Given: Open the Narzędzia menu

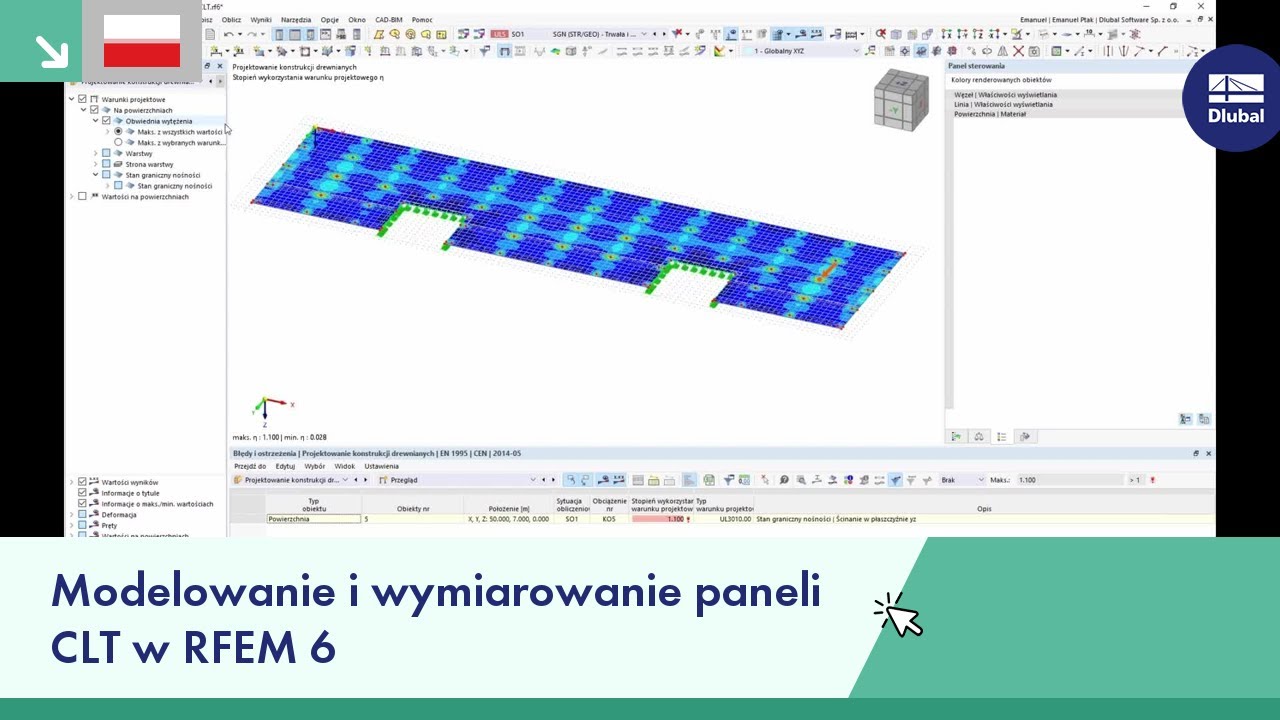Looking at the screenshot, I should click(x=296, y=19).
